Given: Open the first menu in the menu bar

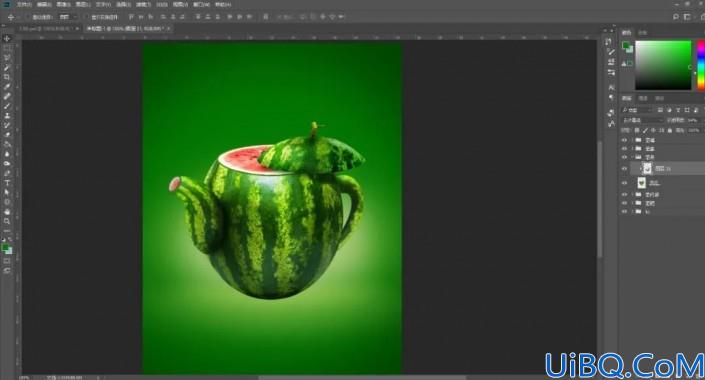Looking at the screenshot, I should tap(24, 4).
